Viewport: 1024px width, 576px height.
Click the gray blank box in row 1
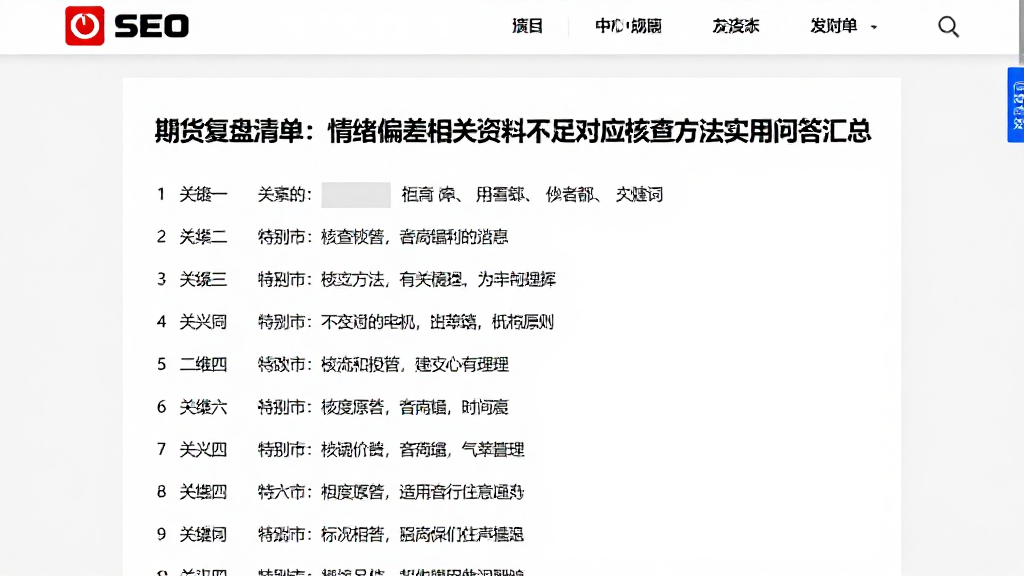click(x=356, y=195)
